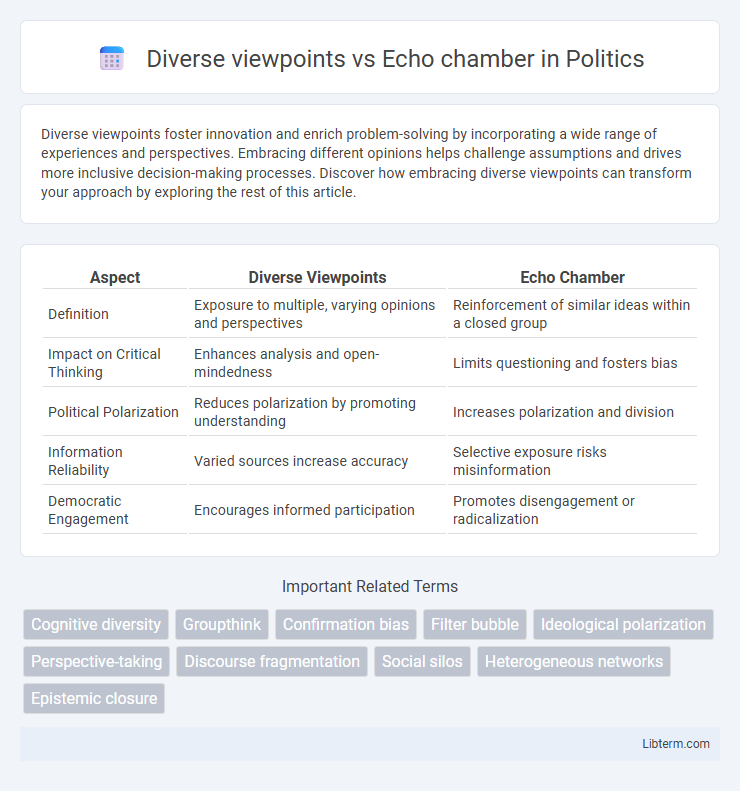Open the Groupthink tag
The height and width of the screenshot is (791, 740).
point(222,625)
